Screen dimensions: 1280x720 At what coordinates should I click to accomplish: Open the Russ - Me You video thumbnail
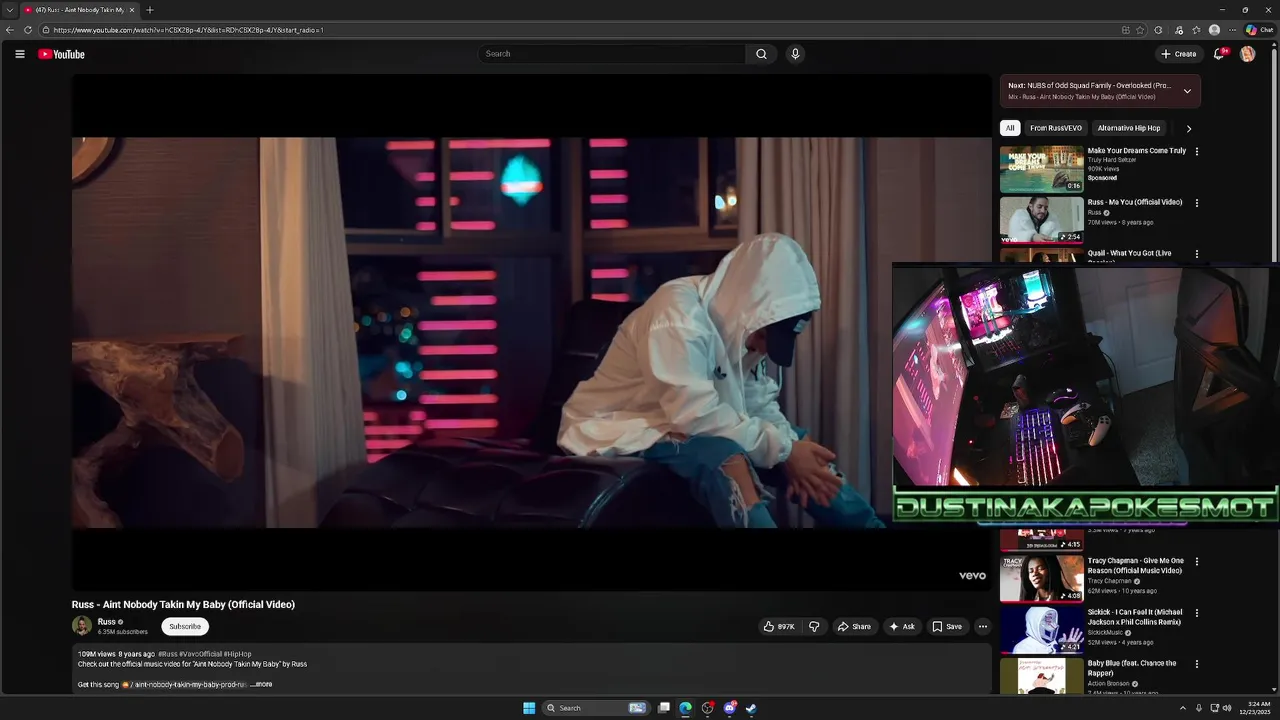click(1042, 220)
